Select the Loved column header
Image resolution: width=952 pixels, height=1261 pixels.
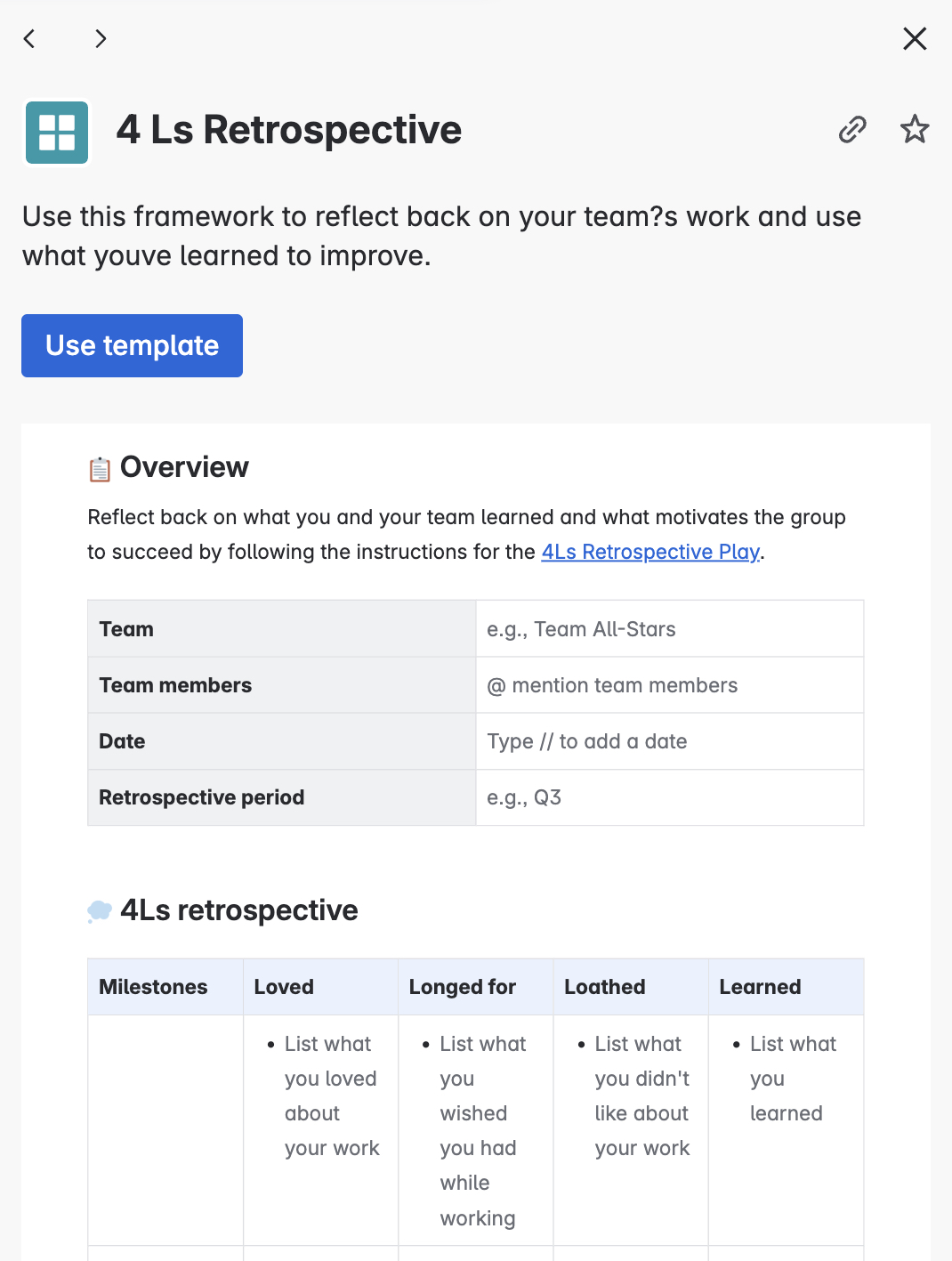320,987
